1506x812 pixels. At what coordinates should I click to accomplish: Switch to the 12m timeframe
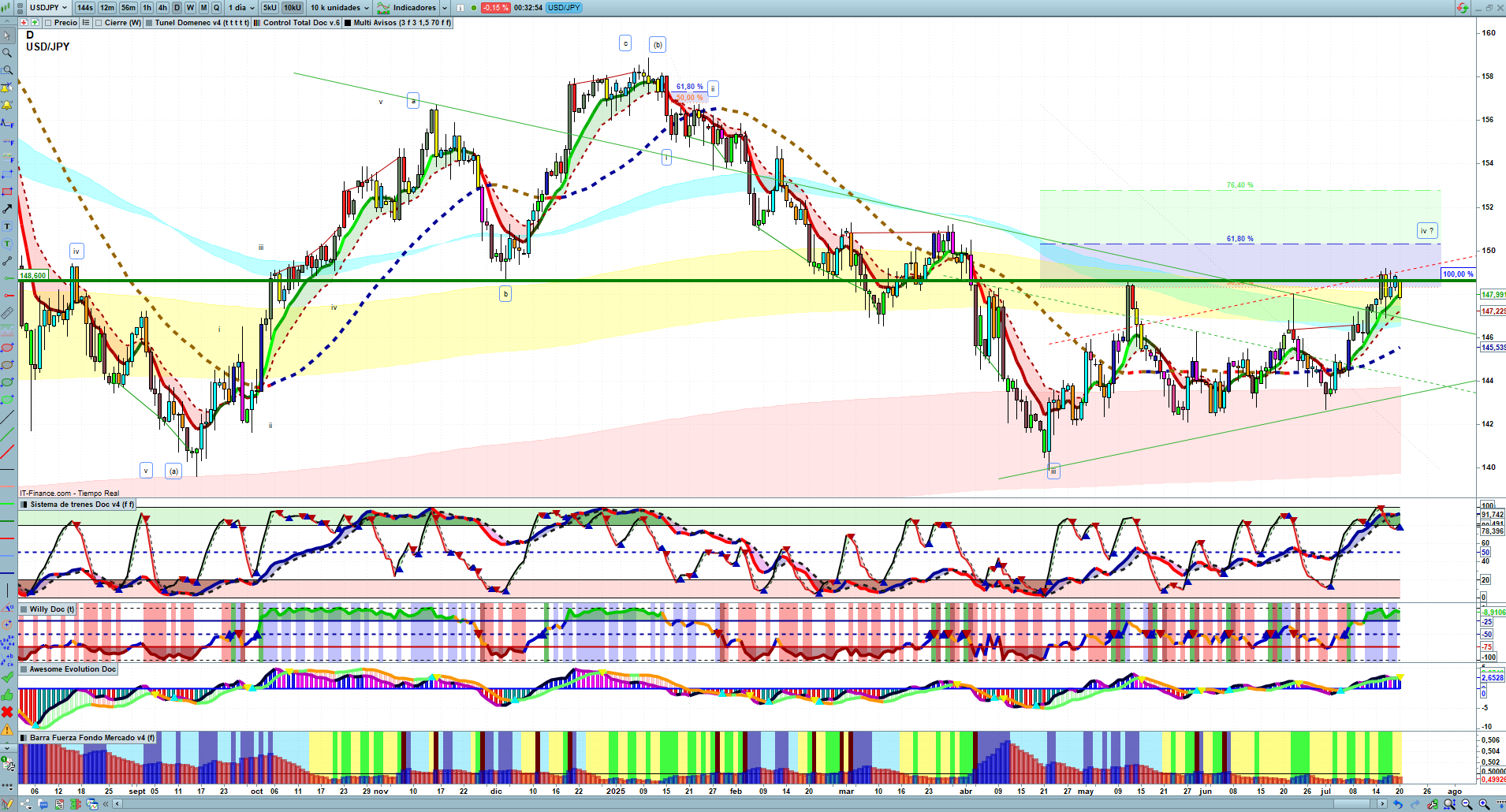(x=107, y=8)
